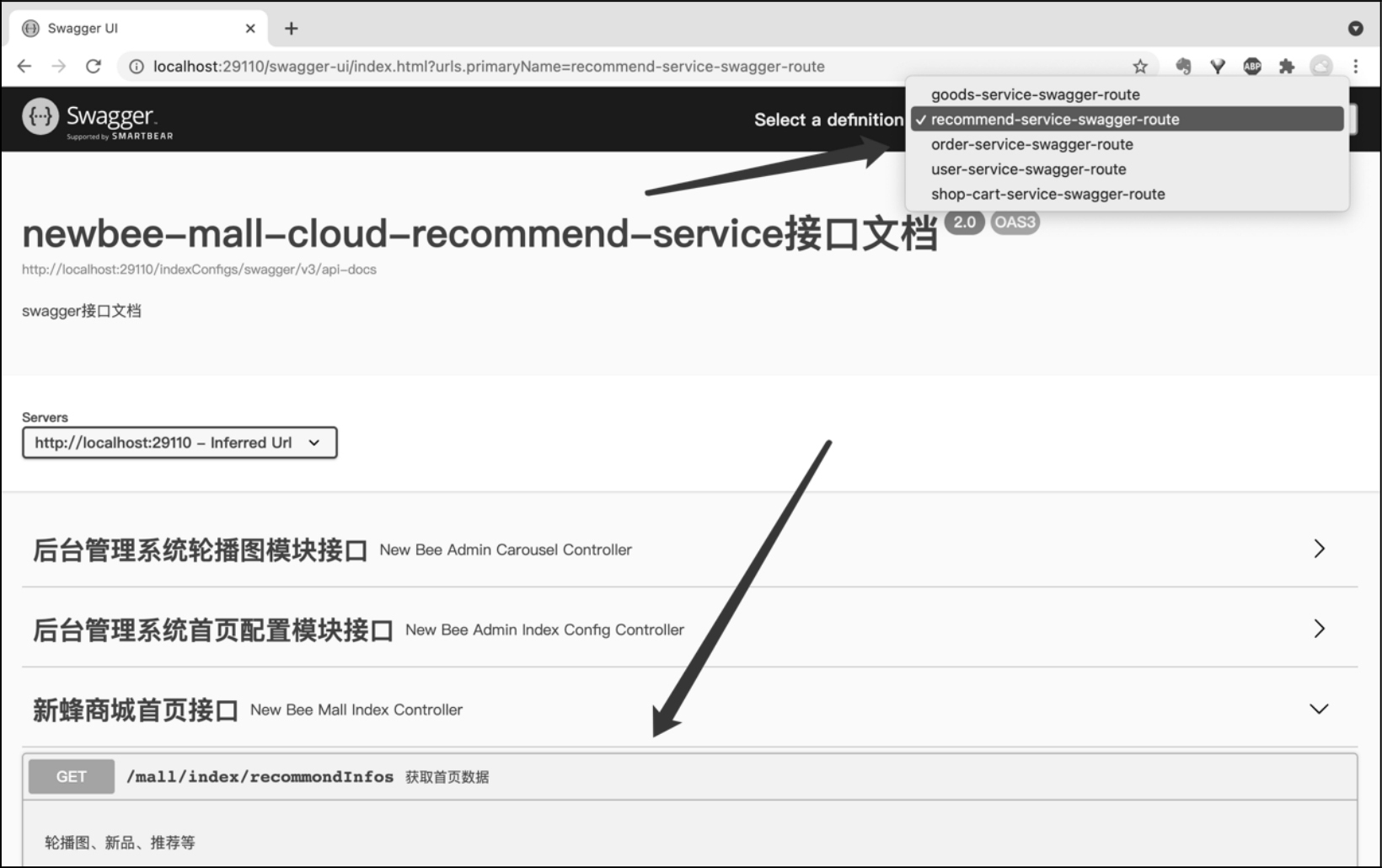
Task: Click the browser back arrow
Action: coord(24,66)
